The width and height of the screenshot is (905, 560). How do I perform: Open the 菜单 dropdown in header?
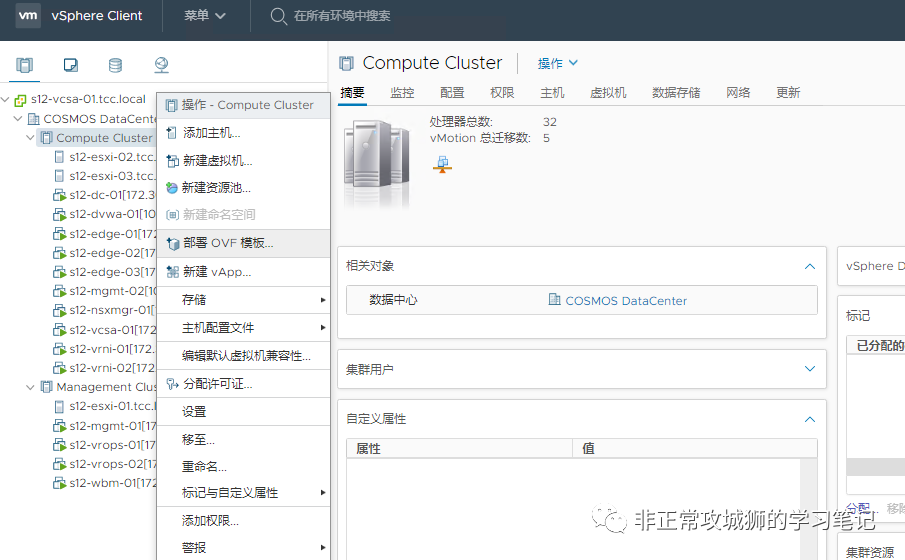(204, 16)
